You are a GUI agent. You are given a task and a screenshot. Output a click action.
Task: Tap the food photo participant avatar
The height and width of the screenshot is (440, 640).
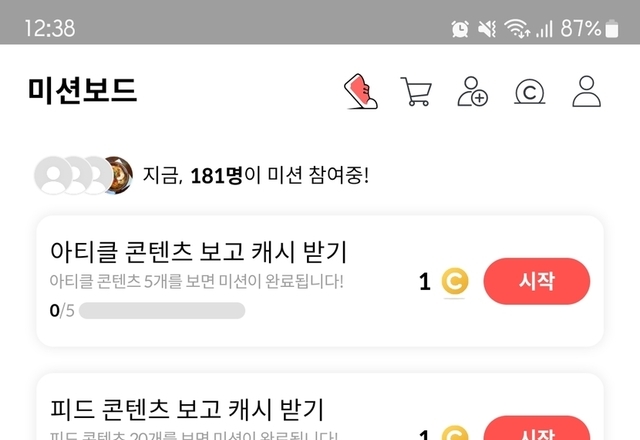[x=118, y=175]
